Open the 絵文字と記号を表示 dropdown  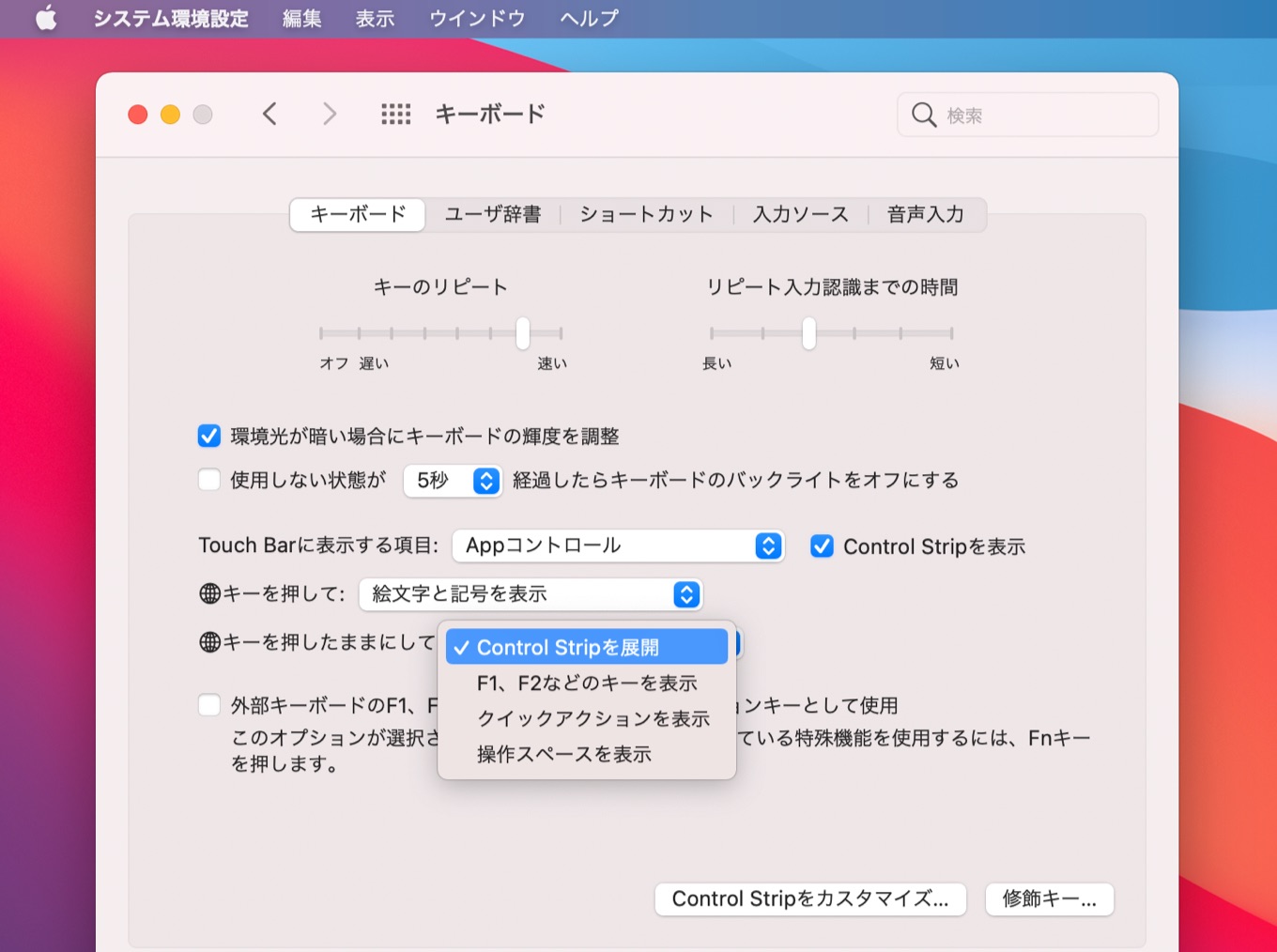pos(531,593)
